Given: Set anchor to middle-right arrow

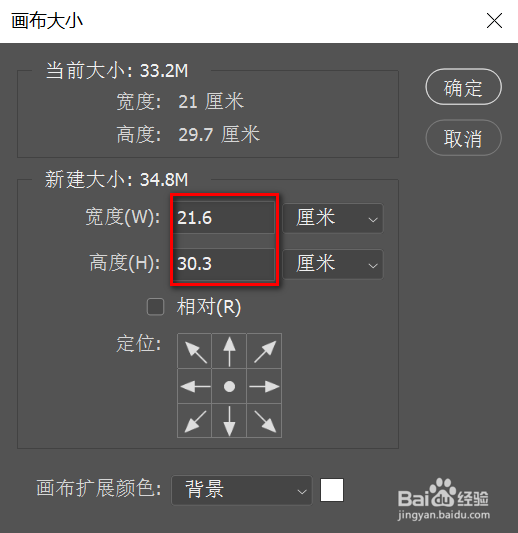Looking at the screenshot, I should tap(264, 386).
